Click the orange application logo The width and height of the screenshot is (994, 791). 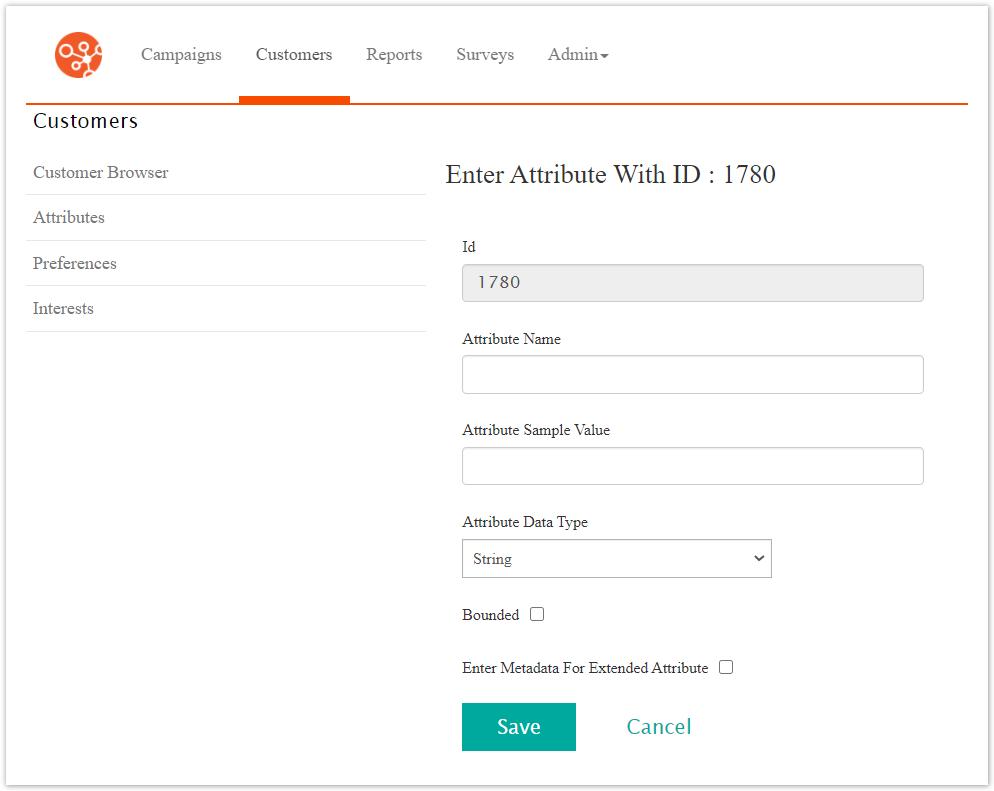click(79, 55)
